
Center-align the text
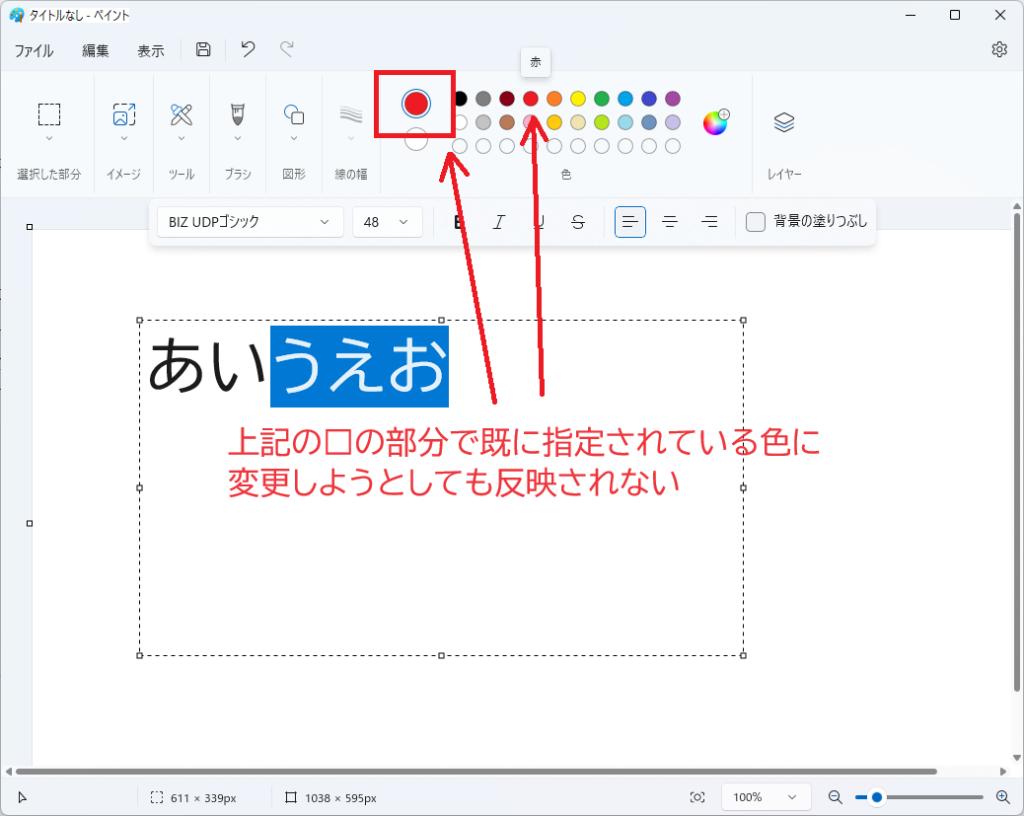669,222
